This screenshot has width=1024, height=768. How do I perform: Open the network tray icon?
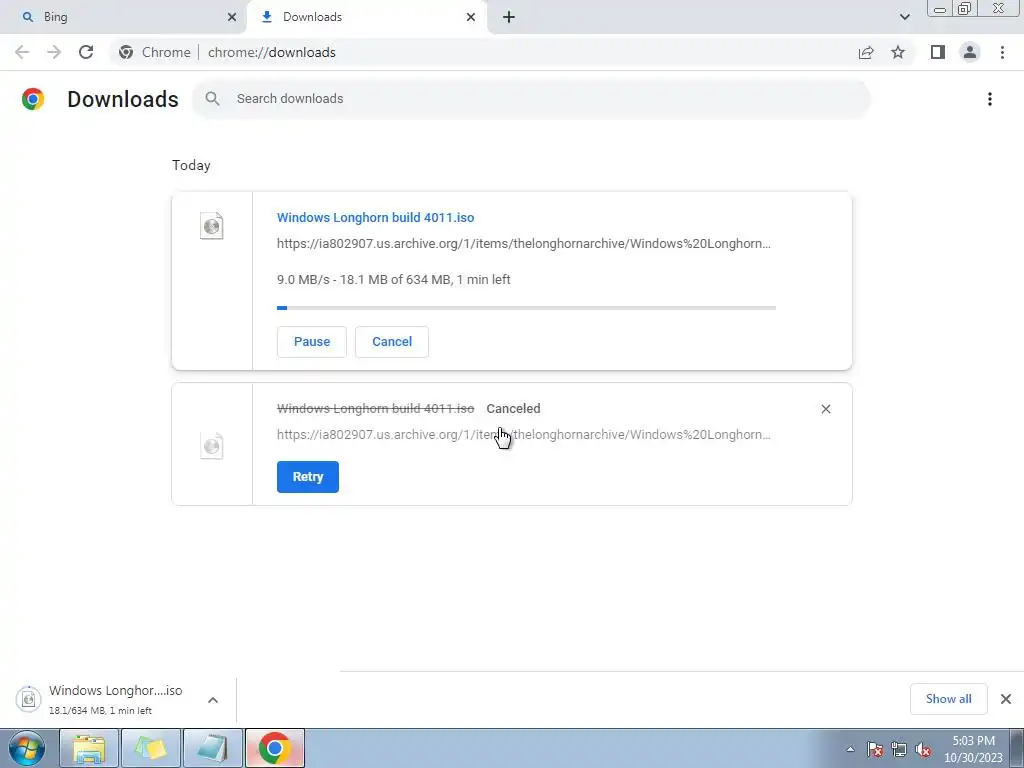pos(899,749)
